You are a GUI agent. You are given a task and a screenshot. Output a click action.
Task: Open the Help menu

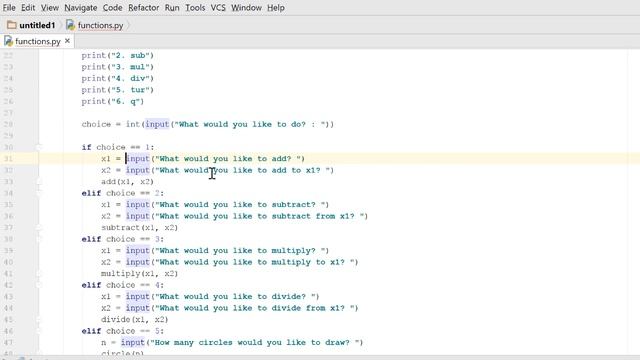pyautogui.click(x=276, y=8)
